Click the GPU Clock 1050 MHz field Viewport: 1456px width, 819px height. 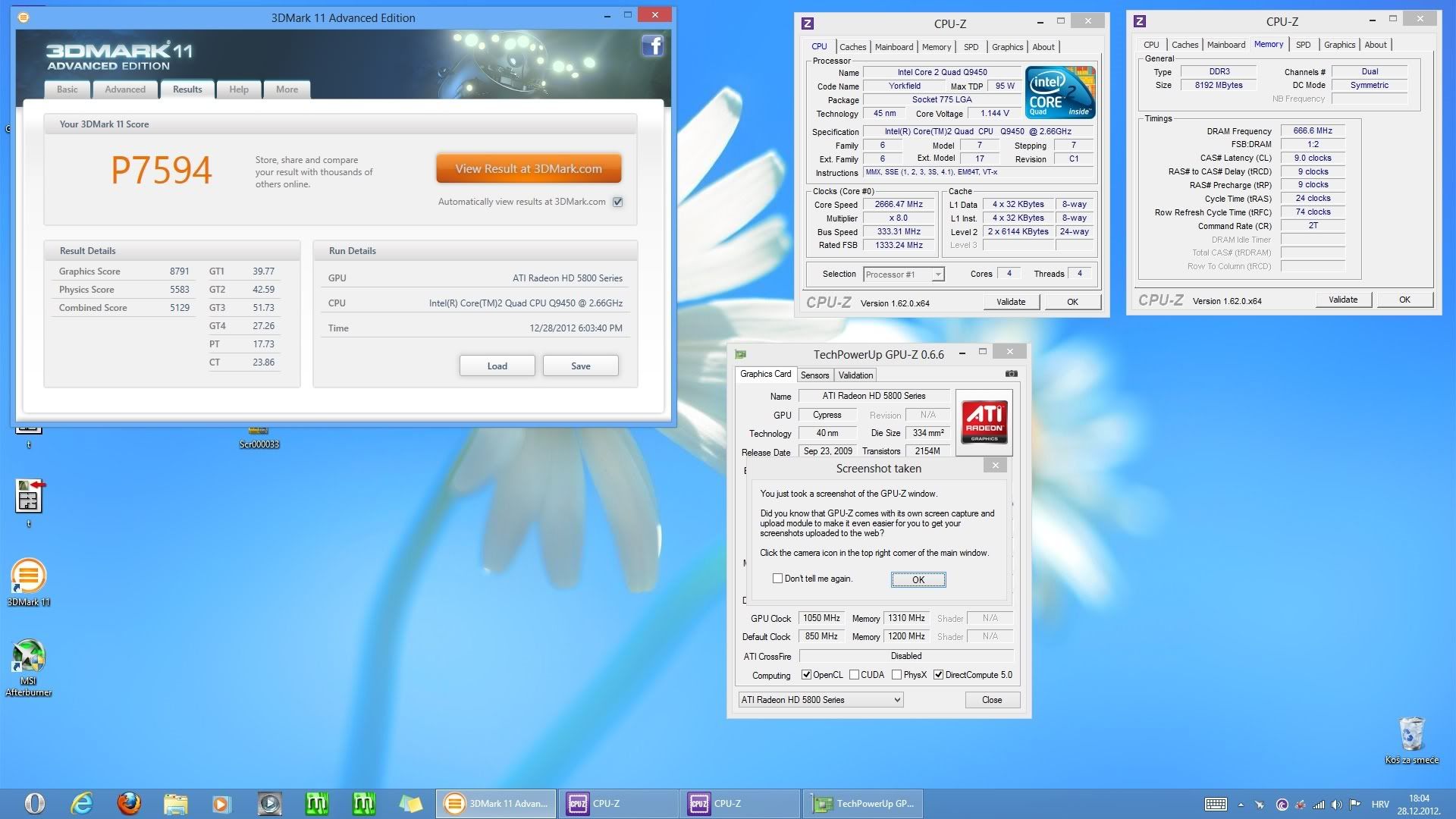tap(821, 618)
